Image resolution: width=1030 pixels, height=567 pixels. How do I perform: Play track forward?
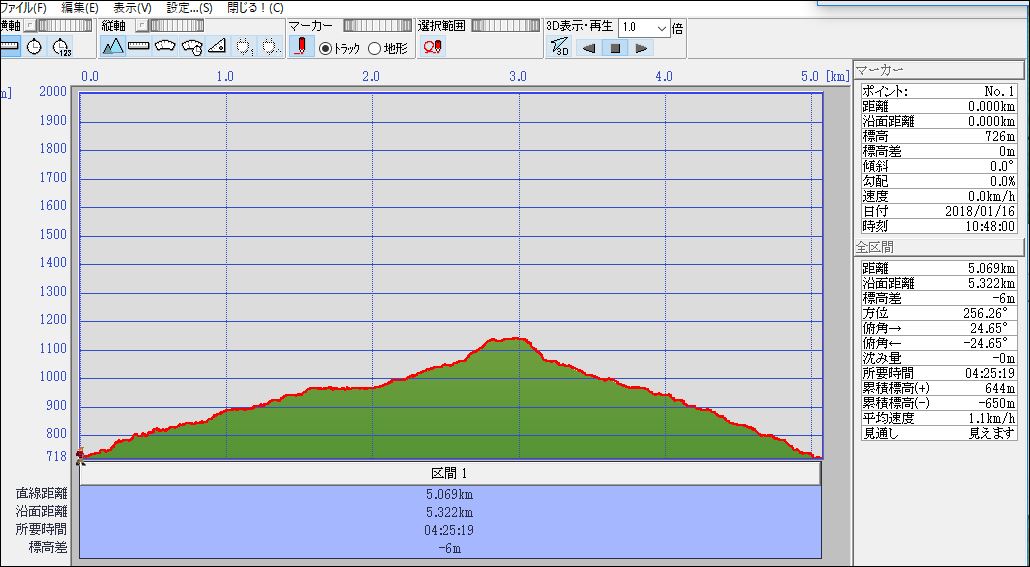tap(642, 48)
